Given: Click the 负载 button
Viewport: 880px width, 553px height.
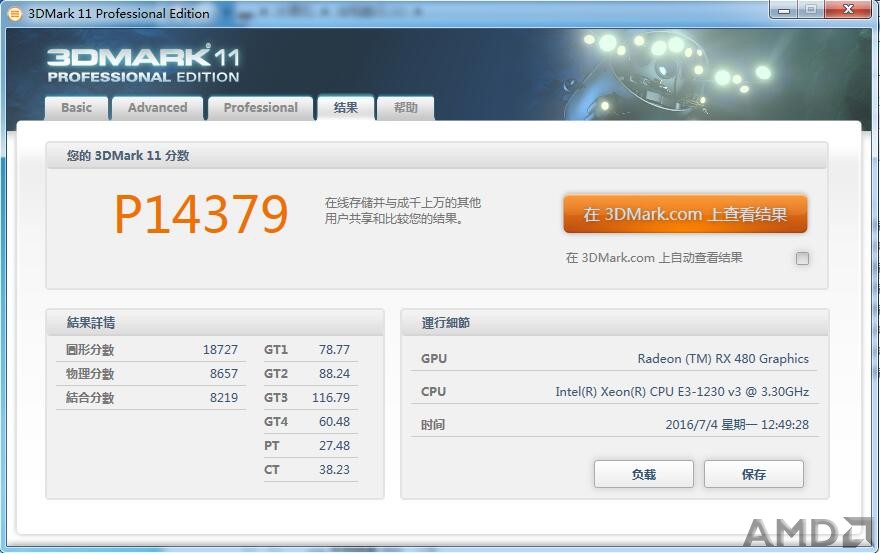Looking at the screenshot, I should tap(644, 474).
